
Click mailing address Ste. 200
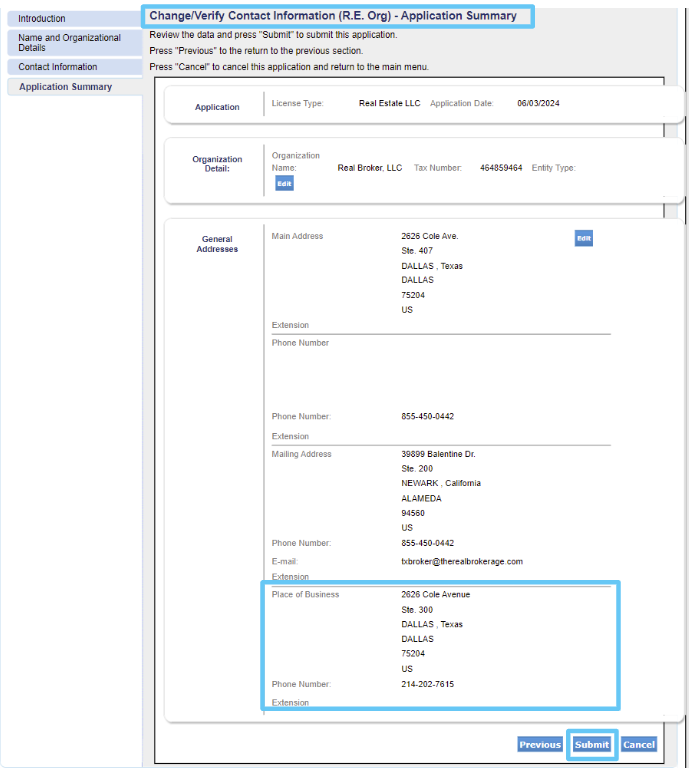coord(417,469)
